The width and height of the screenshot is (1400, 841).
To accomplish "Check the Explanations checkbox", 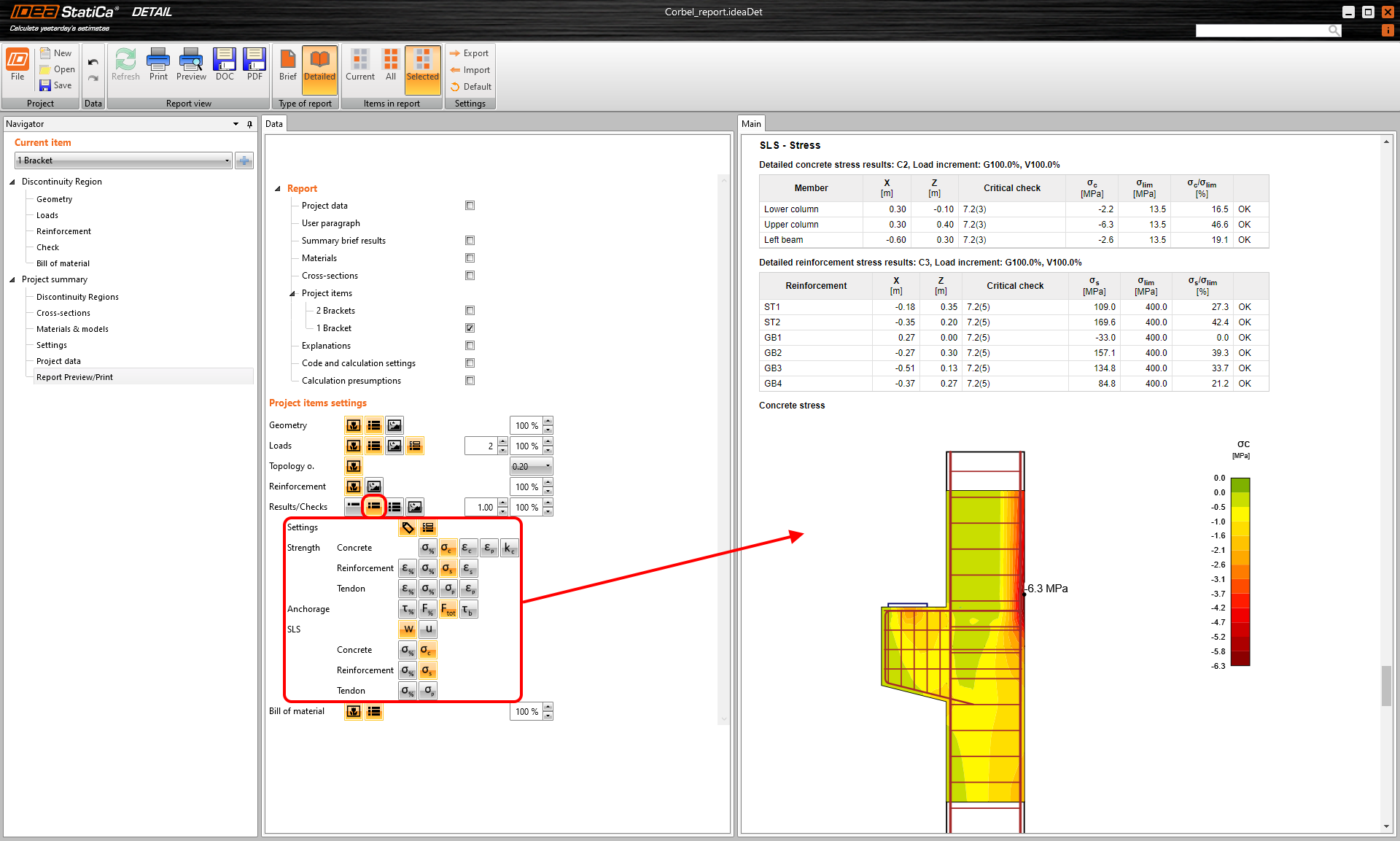I will [x=470, y=346].
